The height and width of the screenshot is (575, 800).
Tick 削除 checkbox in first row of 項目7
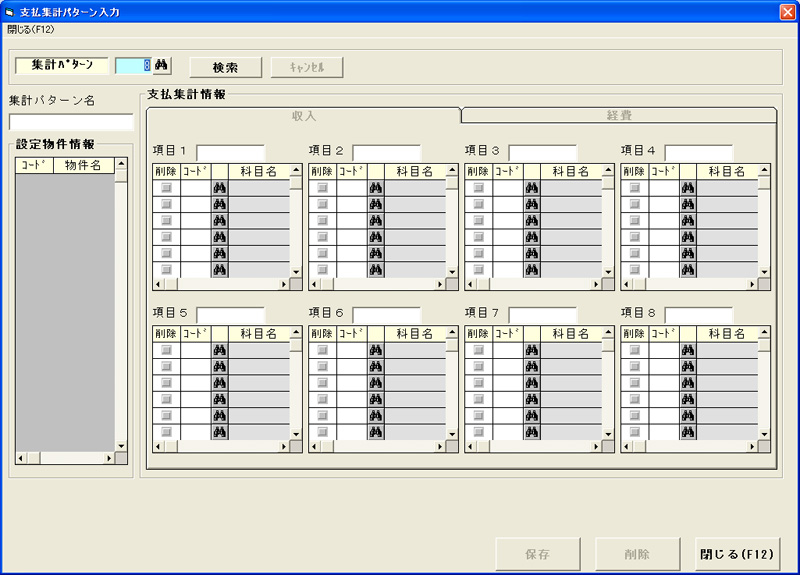(x=479, y=350)
